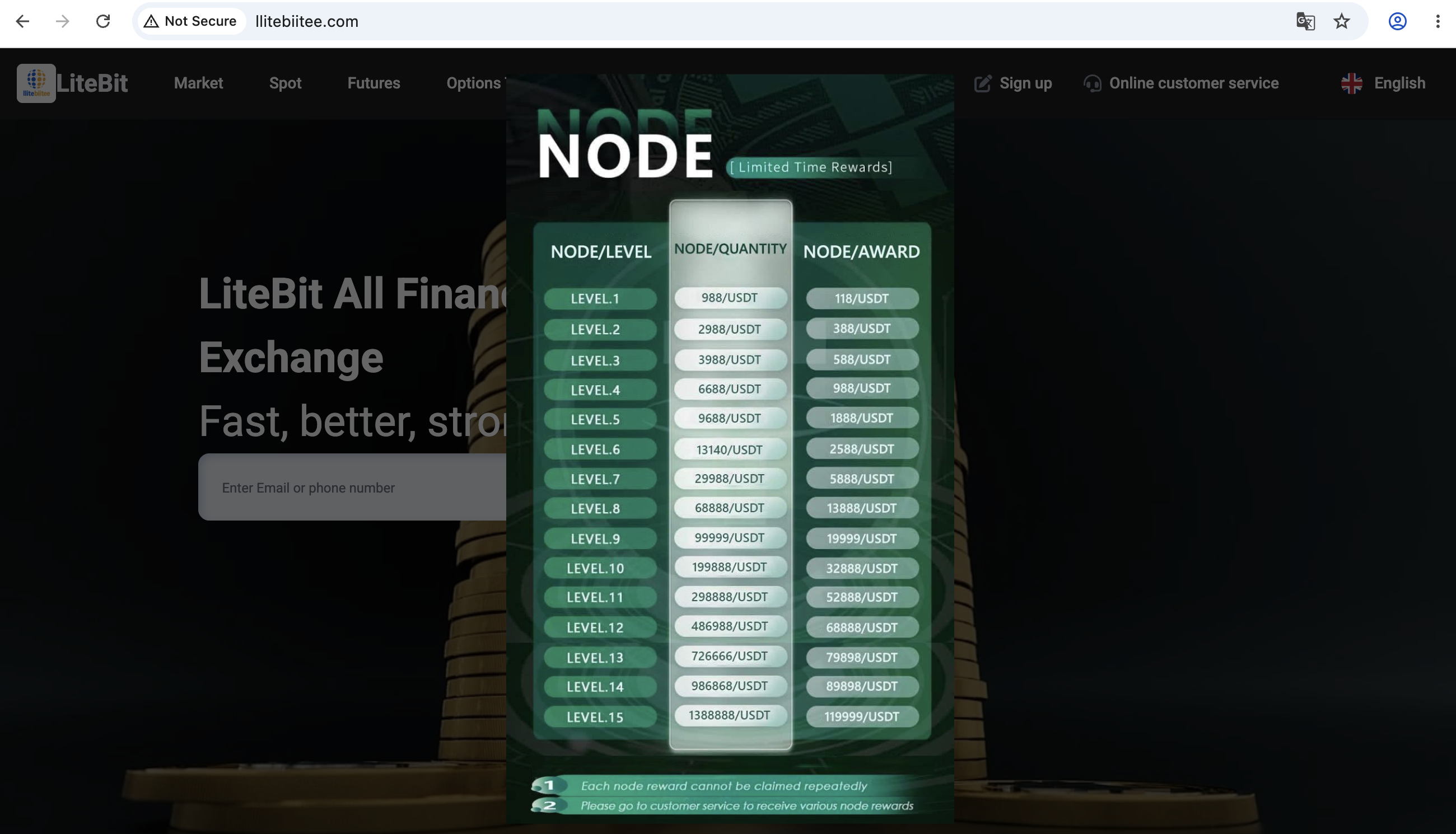The image size is (1456, 834).
Task: Click the 2988/USDT quantity value
Action: (x=731, y=329)
